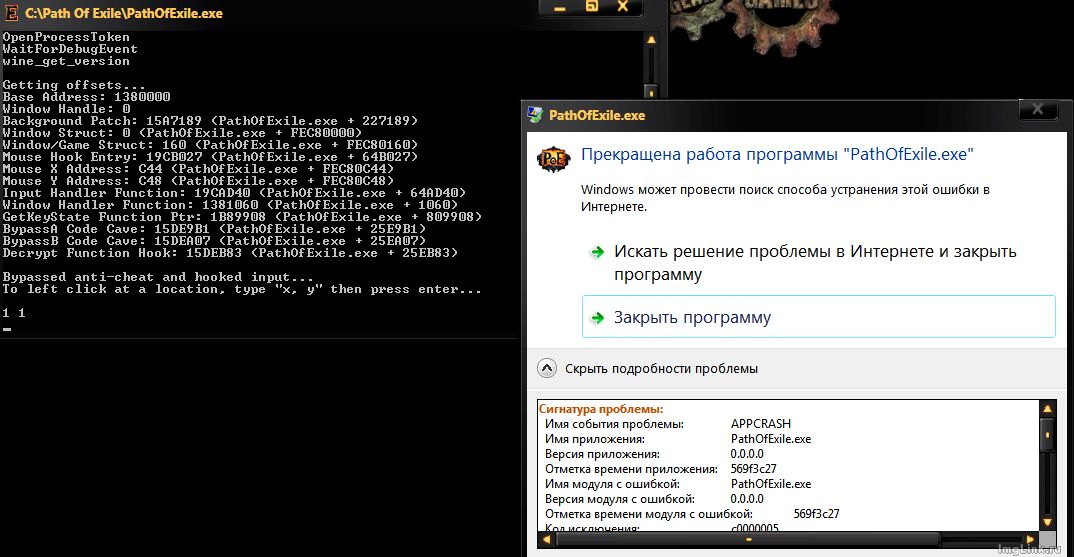This screenshot has height=557, width=1074.
Task: Click the console window's title bar icon
Action: [11, 12]
